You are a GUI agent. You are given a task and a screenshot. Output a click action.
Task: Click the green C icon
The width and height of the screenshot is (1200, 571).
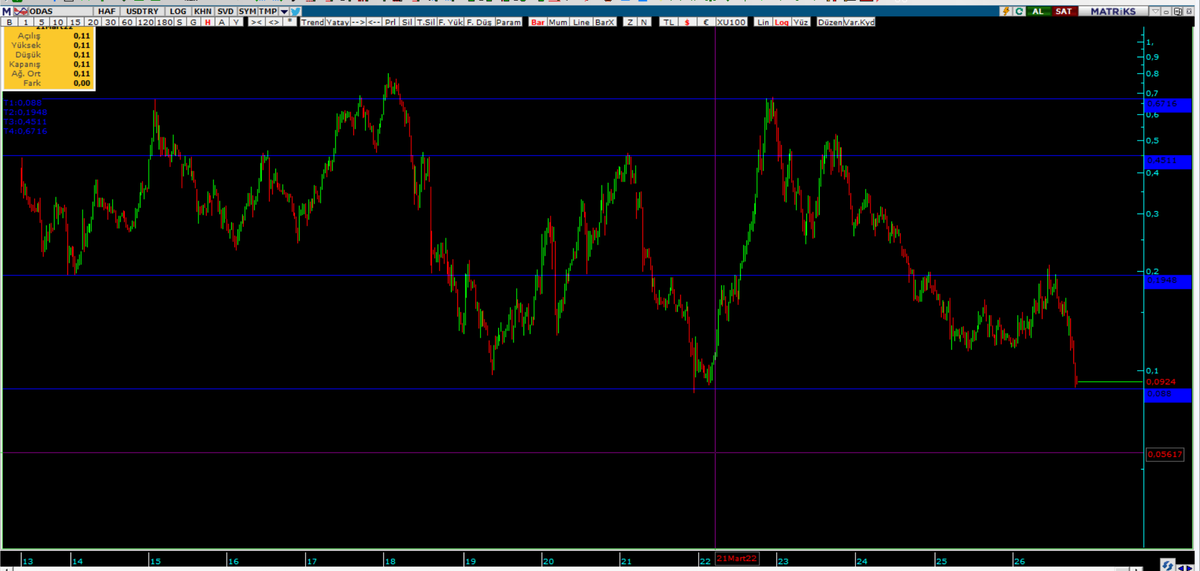pyautogui.click(x=1019, y=11)
